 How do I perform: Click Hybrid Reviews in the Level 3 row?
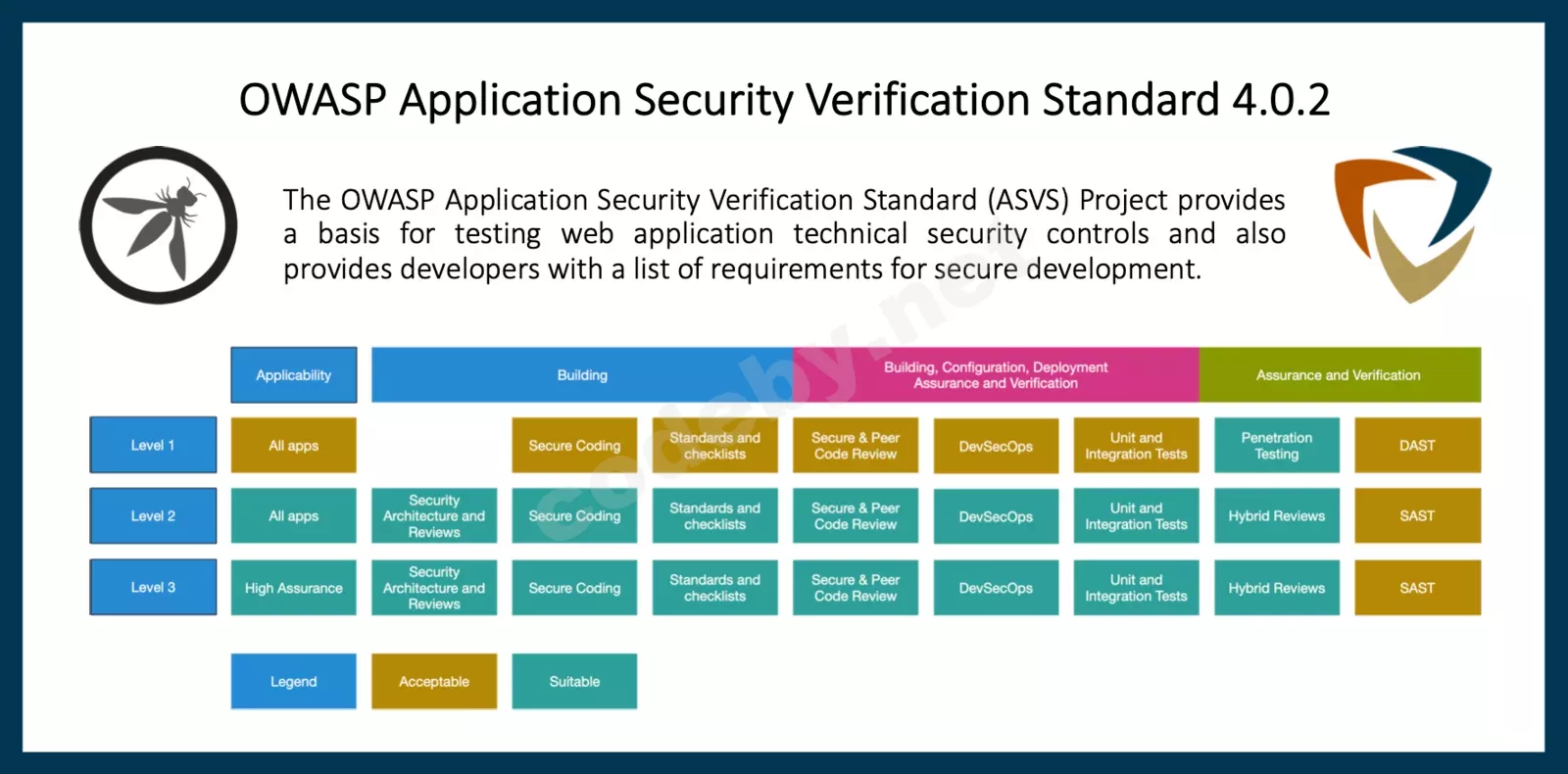click(1277, 588)
